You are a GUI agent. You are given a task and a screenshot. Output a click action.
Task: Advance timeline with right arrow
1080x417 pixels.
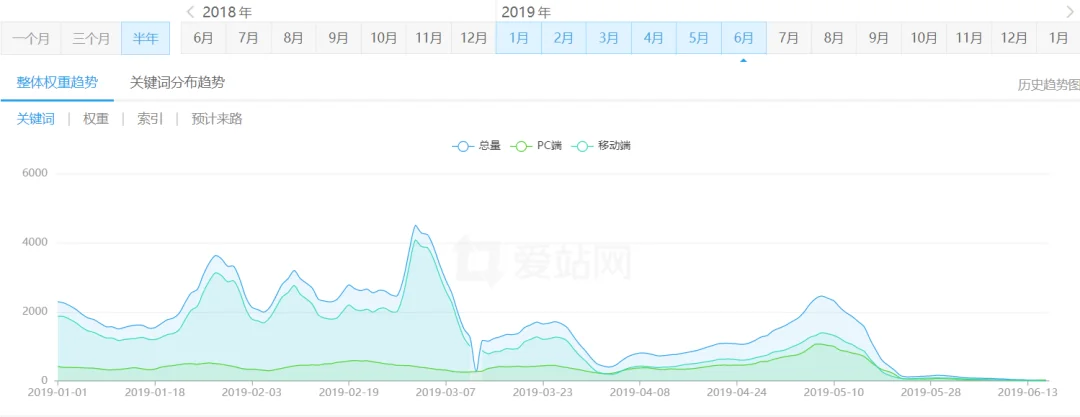1070,12
